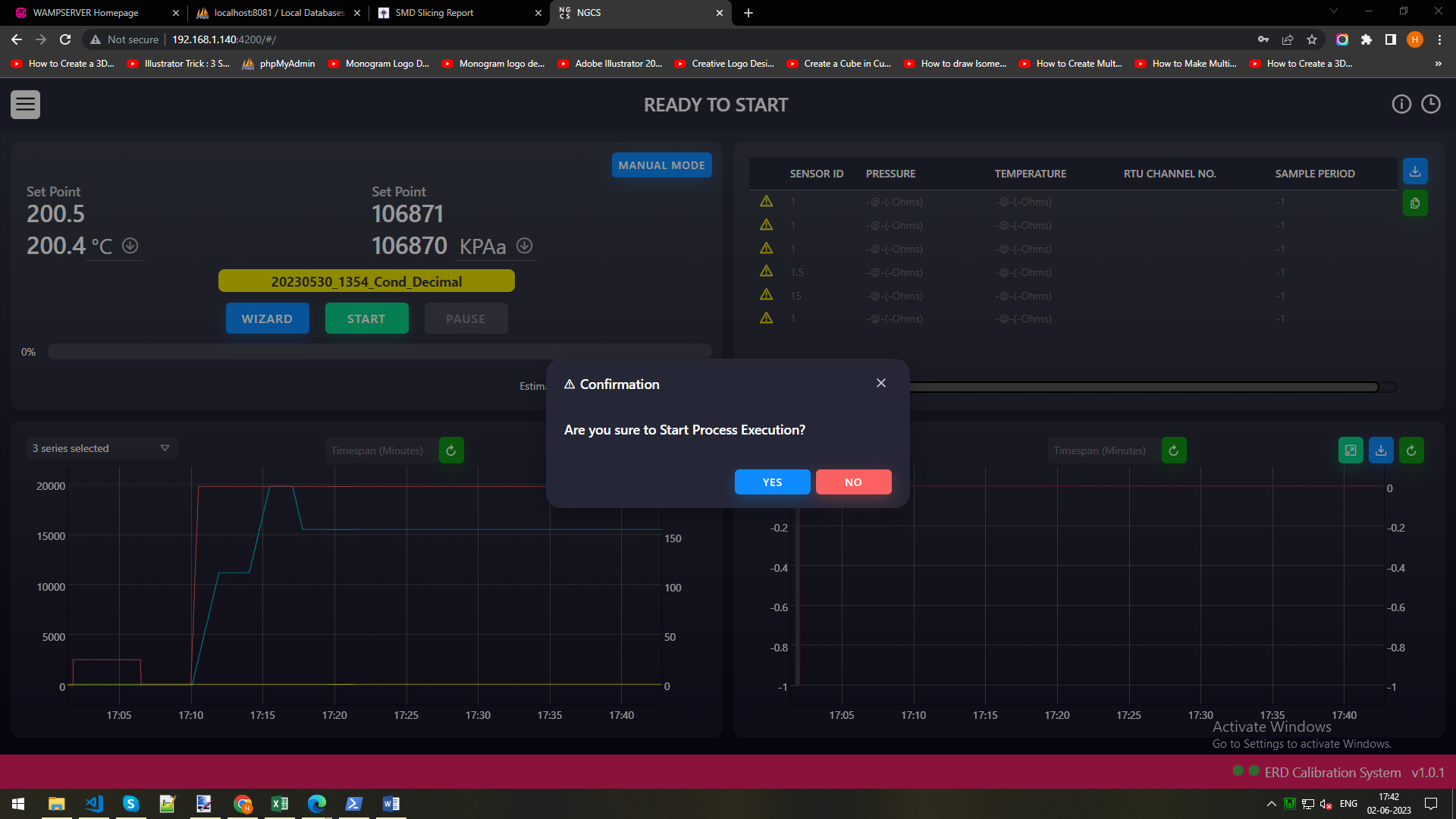
Task: Click the info circle icon
Action: pos(1401,105)
